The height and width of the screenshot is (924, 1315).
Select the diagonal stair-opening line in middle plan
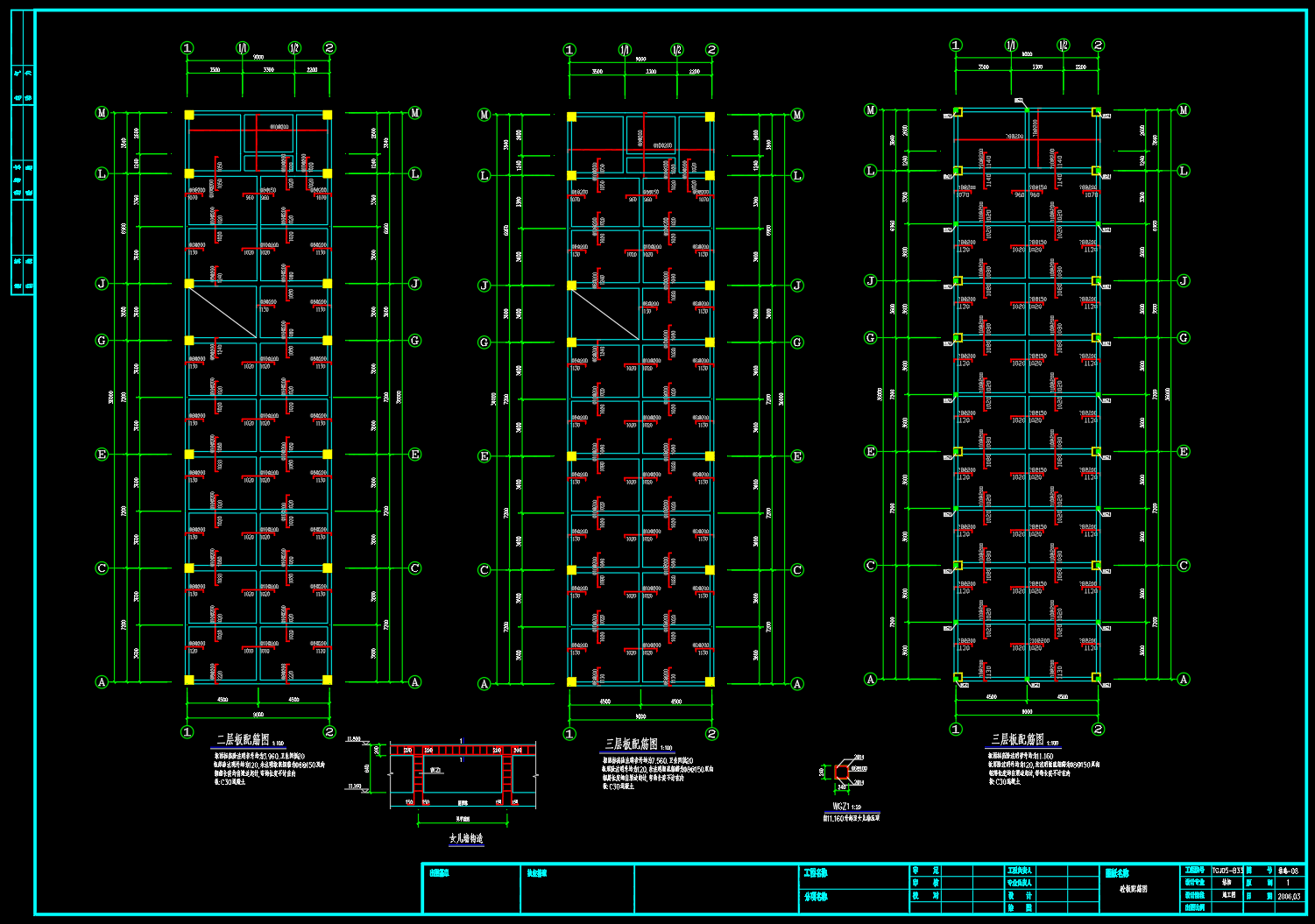606,314
